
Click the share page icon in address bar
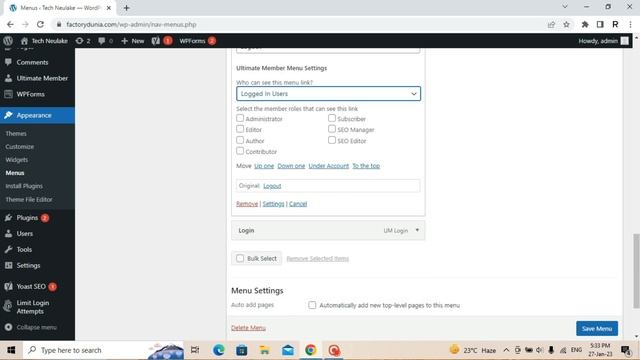point(551,24)
